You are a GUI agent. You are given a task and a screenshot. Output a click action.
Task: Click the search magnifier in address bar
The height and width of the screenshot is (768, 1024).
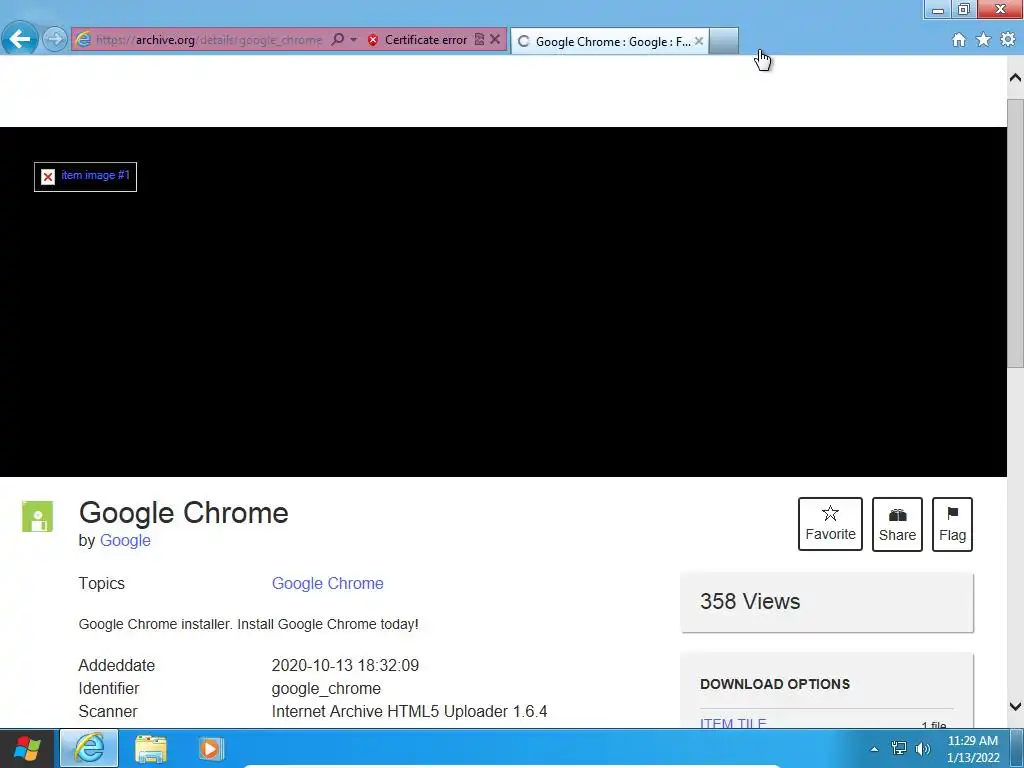point(338,40)
